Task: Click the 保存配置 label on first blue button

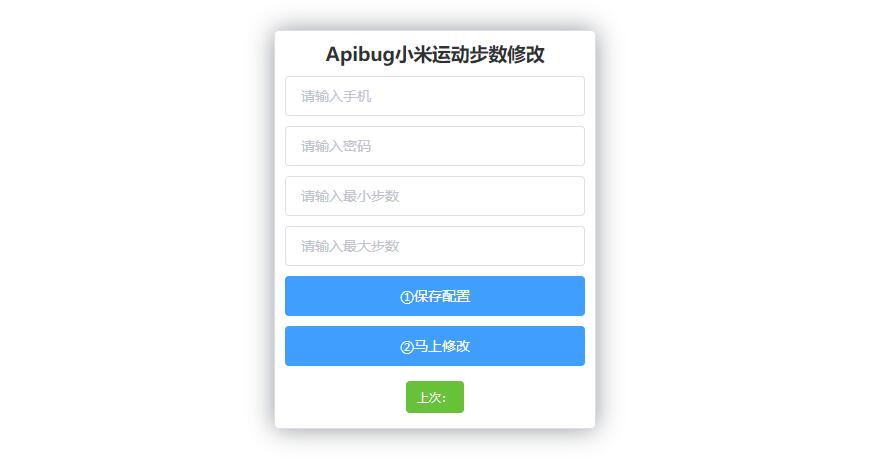Action: pyautogui.click(x=442, y=296)
